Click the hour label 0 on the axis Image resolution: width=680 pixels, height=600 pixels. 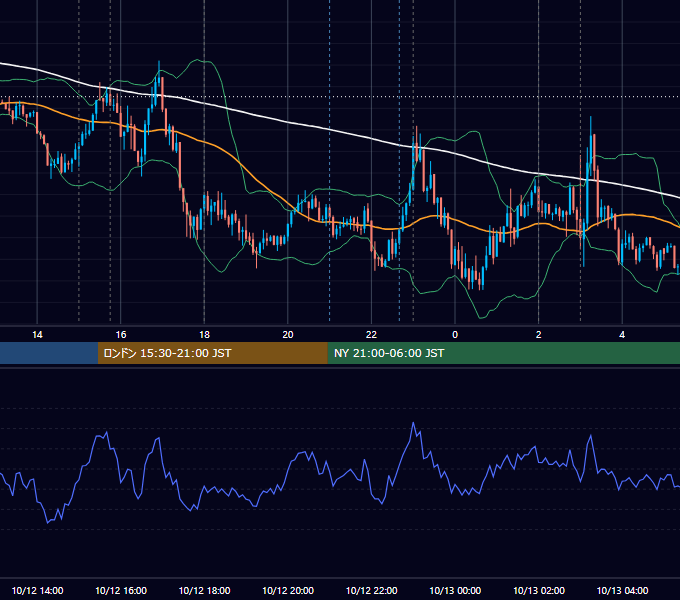pyautogui.click(x=455, y=335)
